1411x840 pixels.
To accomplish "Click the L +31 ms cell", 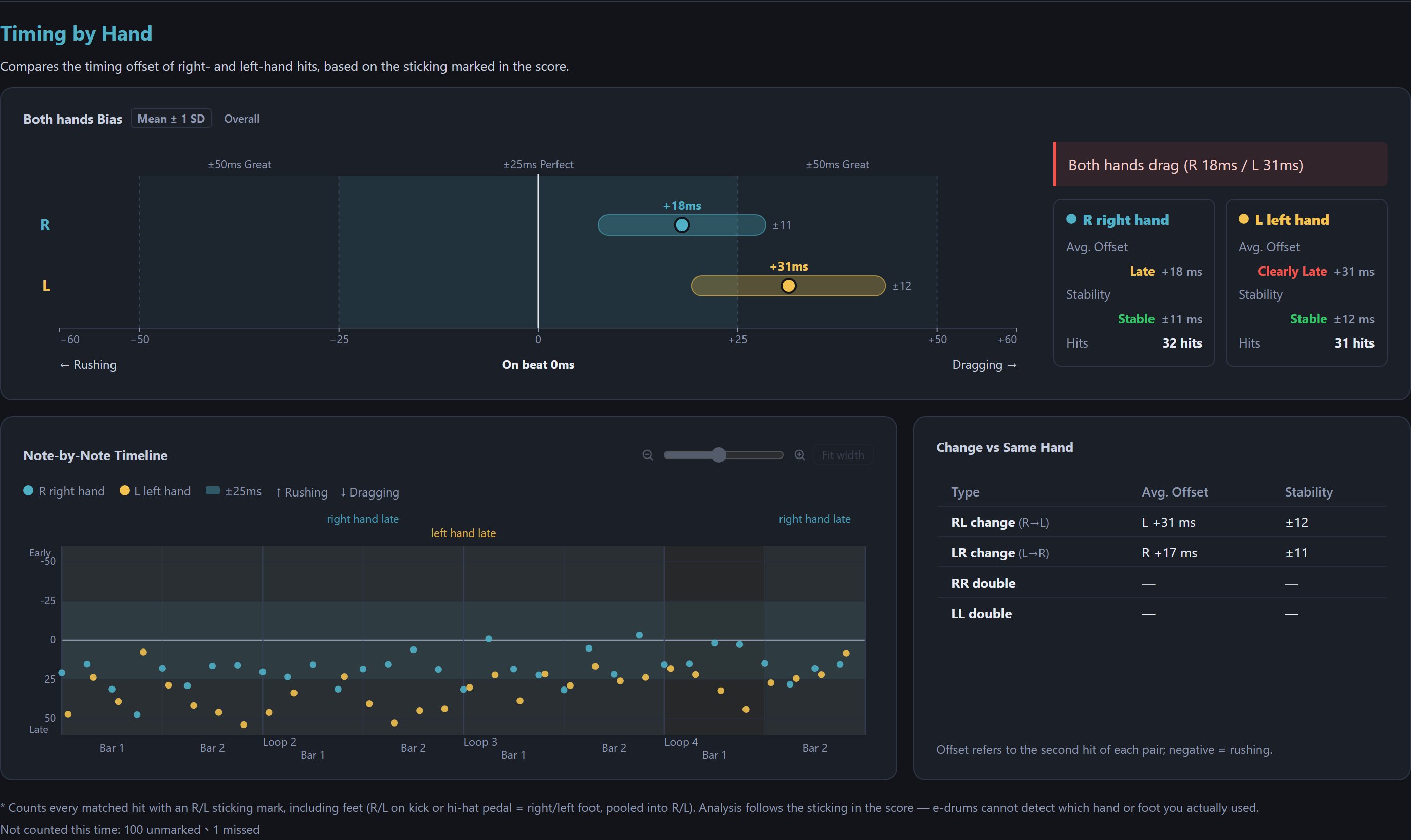I will [1169, 522].
